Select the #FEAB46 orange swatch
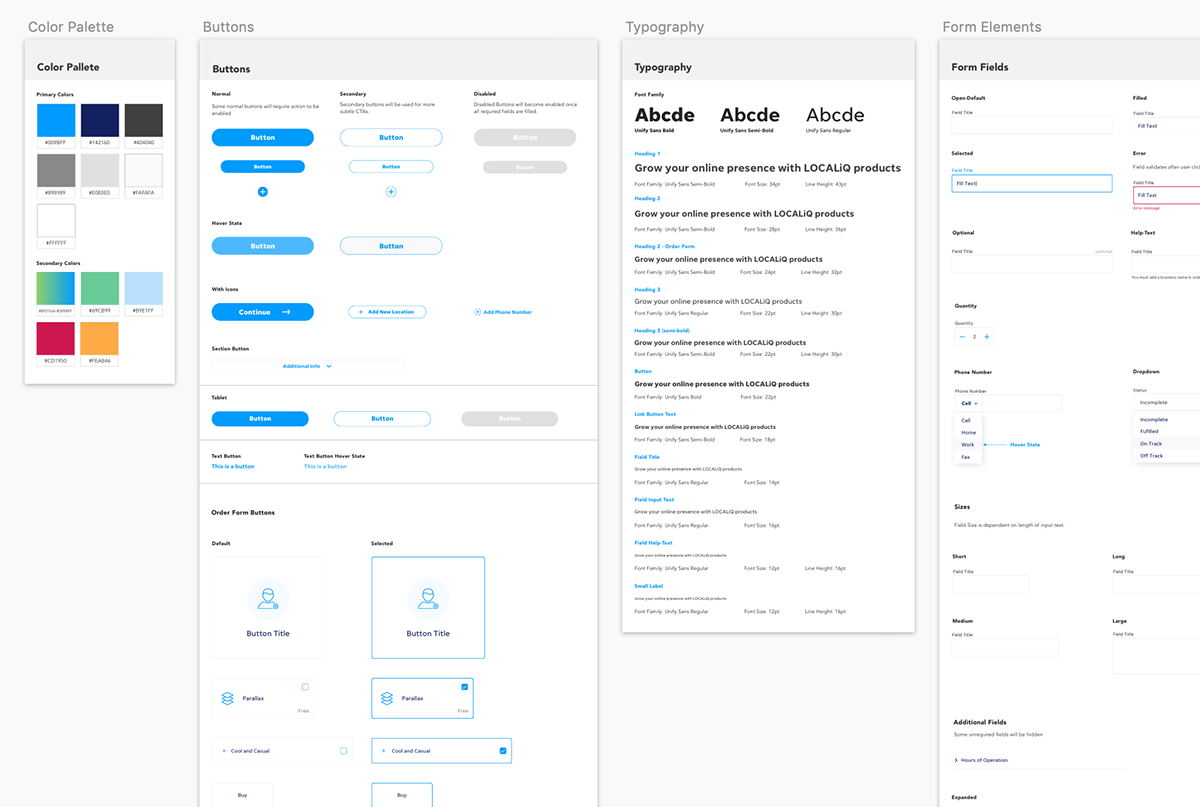1200x807 pixels. [100, 339]
